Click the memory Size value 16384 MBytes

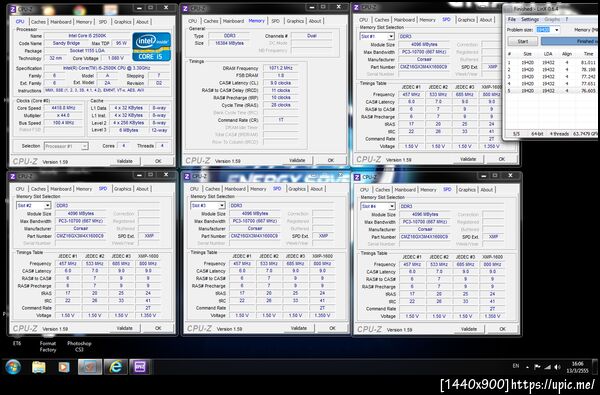pos(229,43)
